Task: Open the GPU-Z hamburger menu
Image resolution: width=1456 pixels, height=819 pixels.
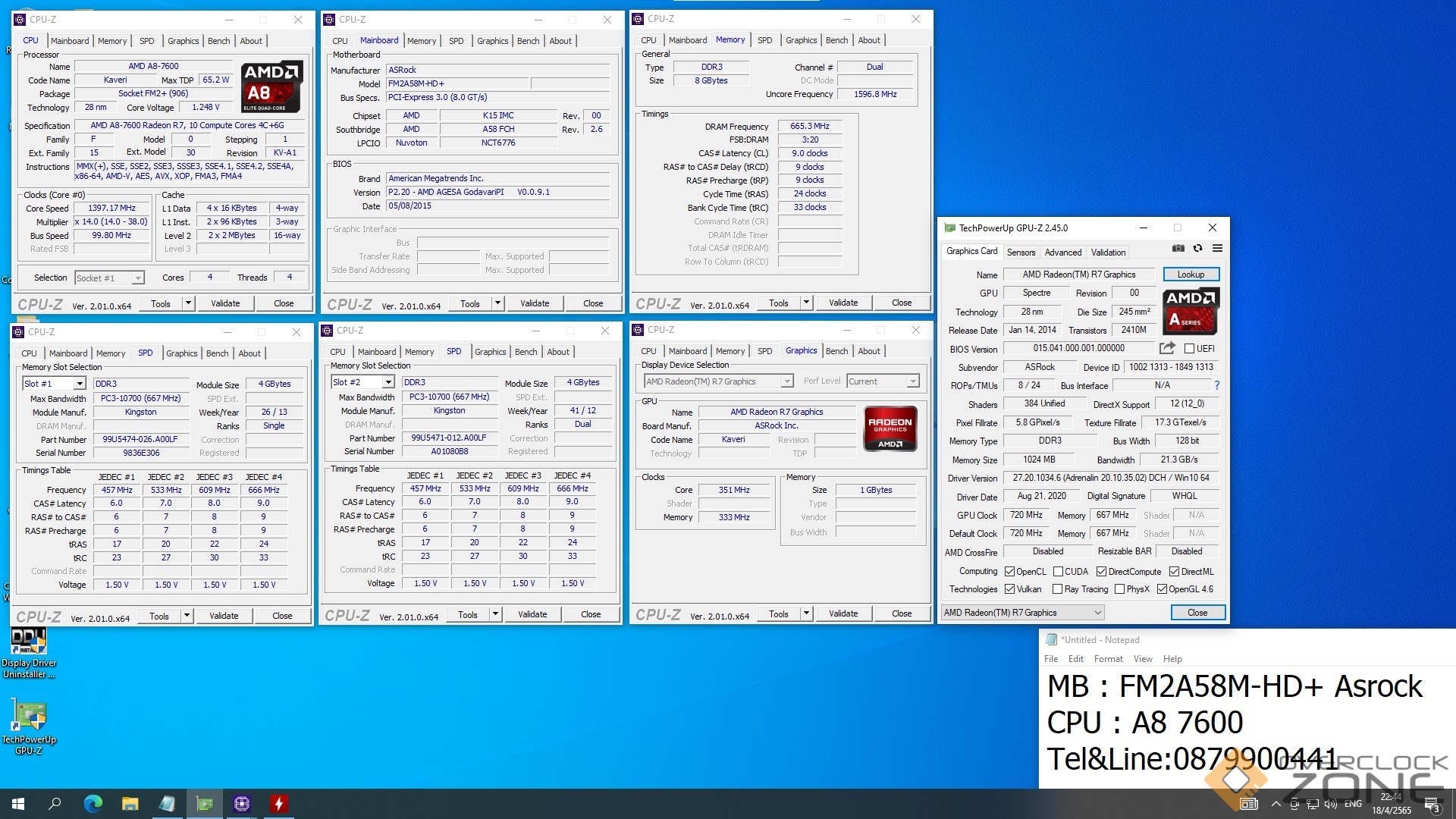Action: pyautogui.click(x=1217, y=248)
